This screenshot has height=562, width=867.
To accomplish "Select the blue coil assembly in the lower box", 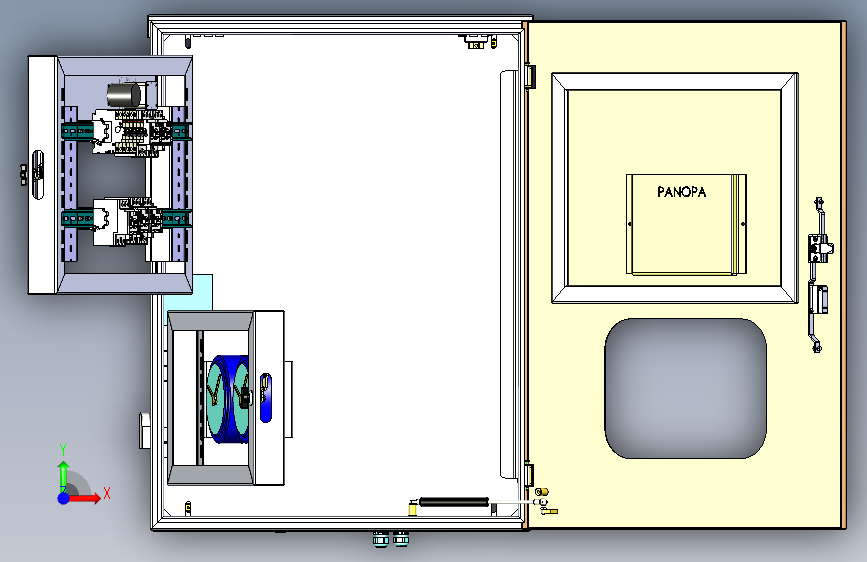I will click(x=227, y=399).
